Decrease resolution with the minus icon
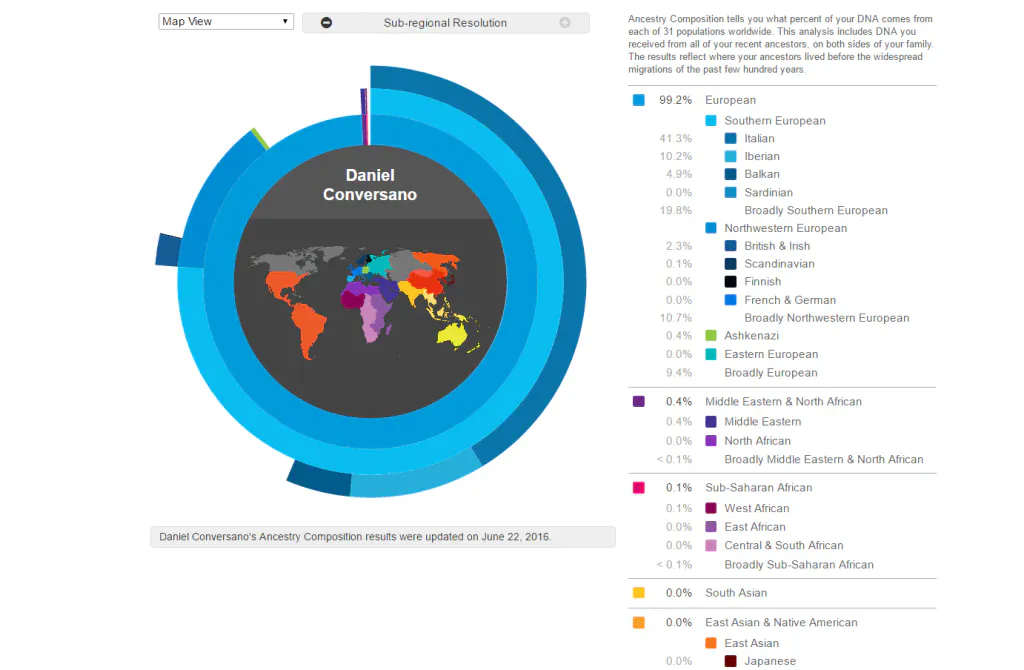This screenshot has height=670, width=1024. pos(327,23)
